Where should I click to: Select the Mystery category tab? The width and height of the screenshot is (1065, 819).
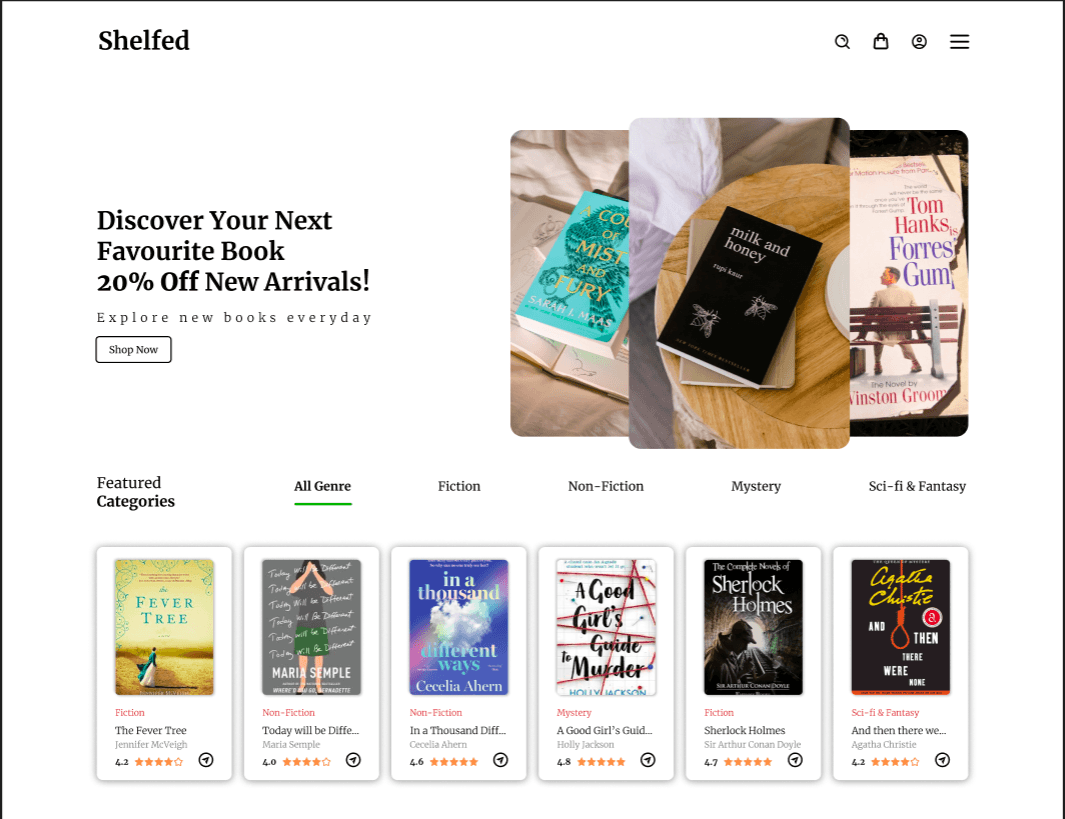pyautogui.click(x=756, y=487)
